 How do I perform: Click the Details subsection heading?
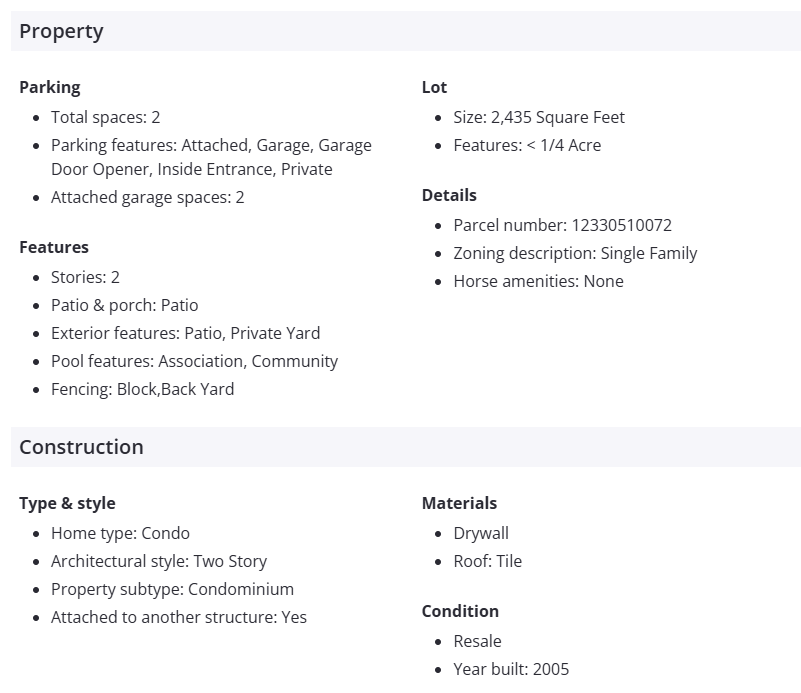click(449, 195)
